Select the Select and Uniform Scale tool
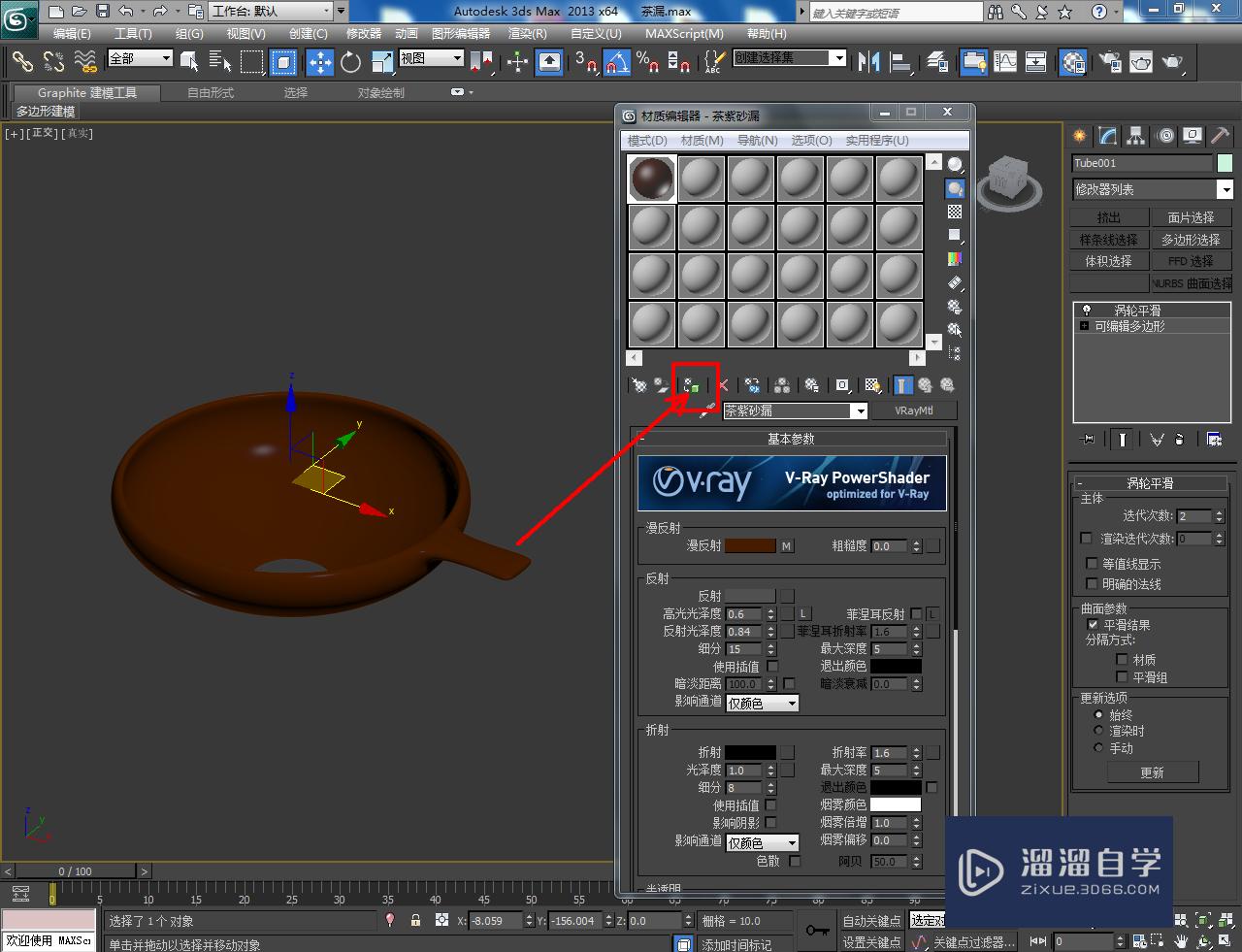This screenshot has height=952, width=1242. 381,62
